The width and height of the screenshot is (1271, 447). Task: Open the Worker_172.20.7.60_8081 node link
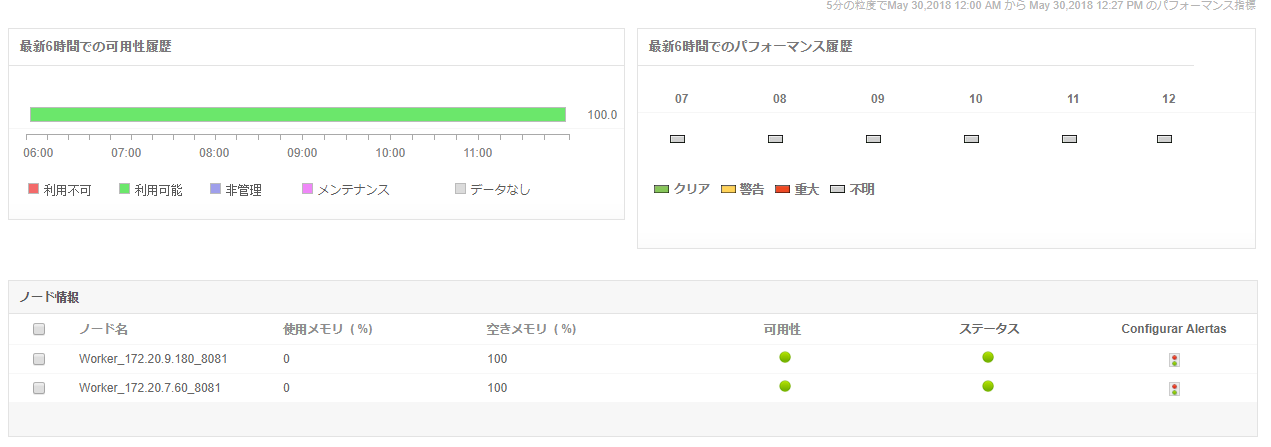[x=150, y=388]
